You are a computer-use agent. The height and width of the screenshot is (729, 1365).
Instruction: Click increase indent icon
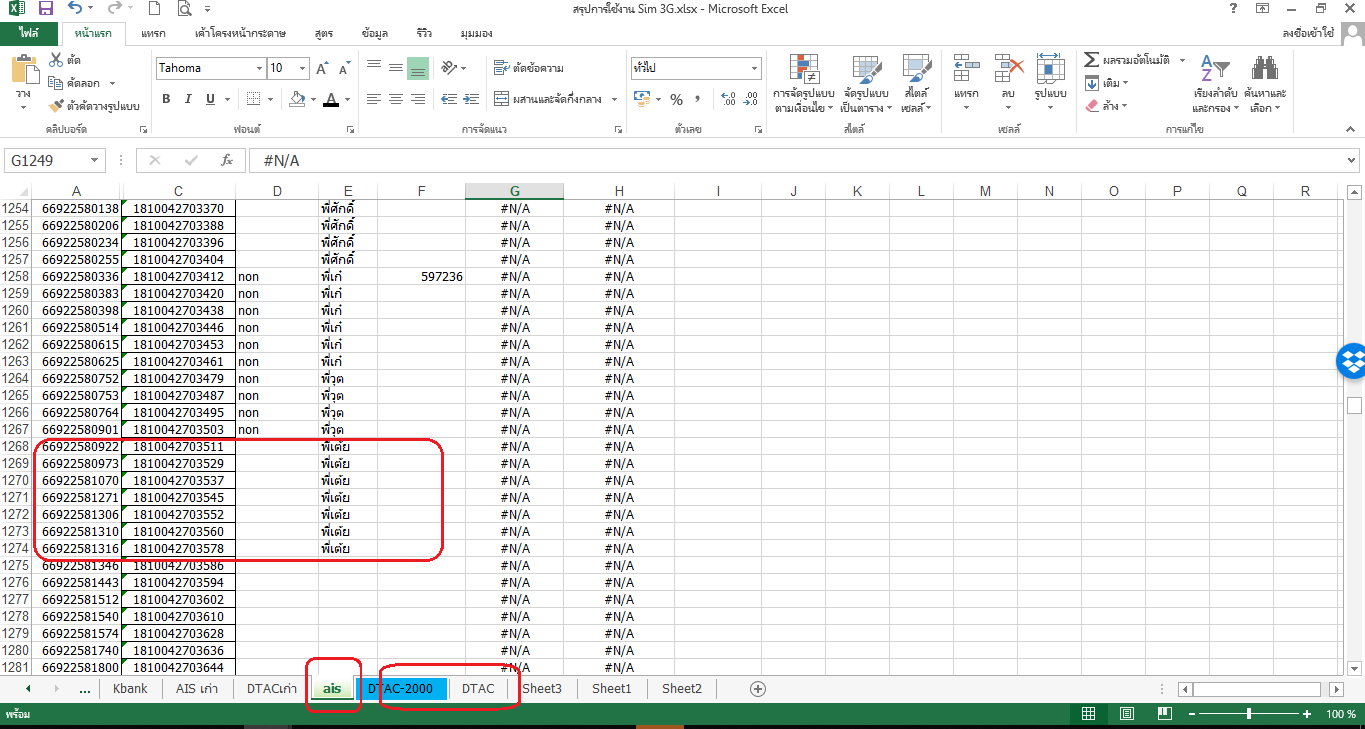pos(473,99)
